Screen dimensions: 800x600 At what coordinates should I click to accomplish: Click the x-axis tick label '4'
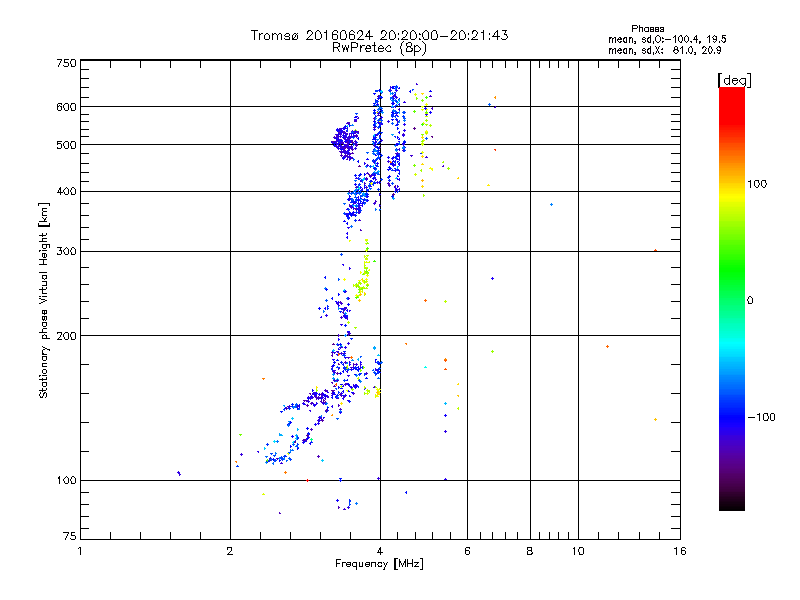[x=380, y=551]
